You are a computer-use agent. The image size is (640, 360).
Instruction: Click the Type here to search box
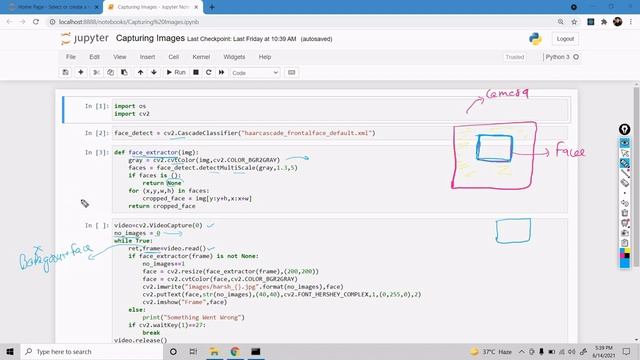tap(91, 351)
